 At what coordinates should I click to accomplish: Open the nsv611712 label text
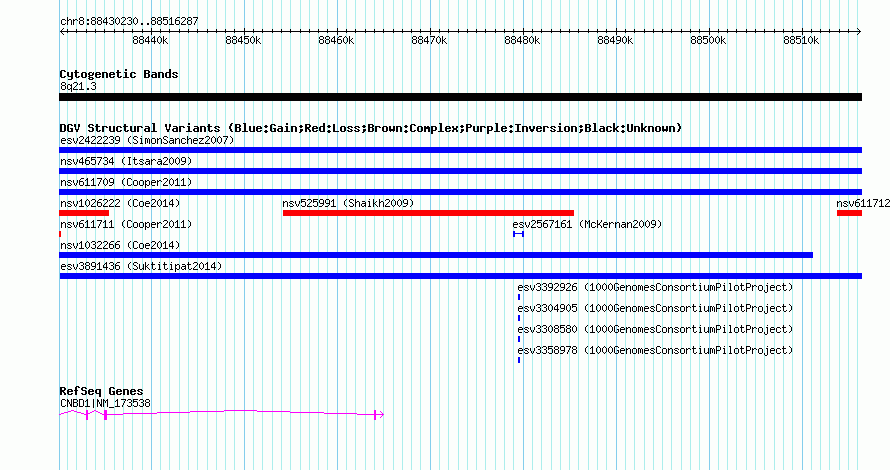pos(863,203)
